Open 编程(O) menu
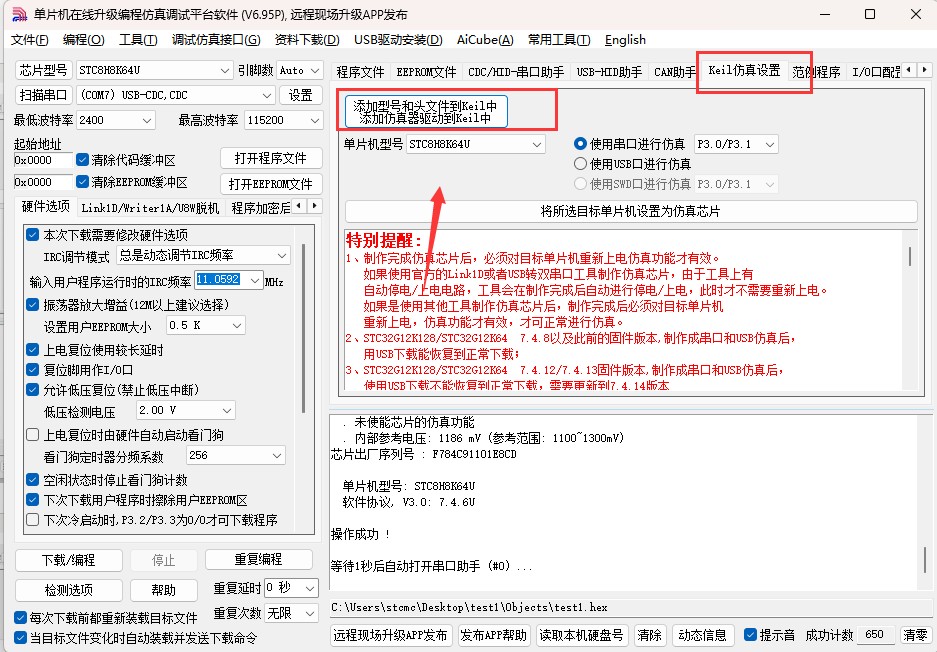Image resolution: width=937 pixels, height=652 pixels. 83,40
